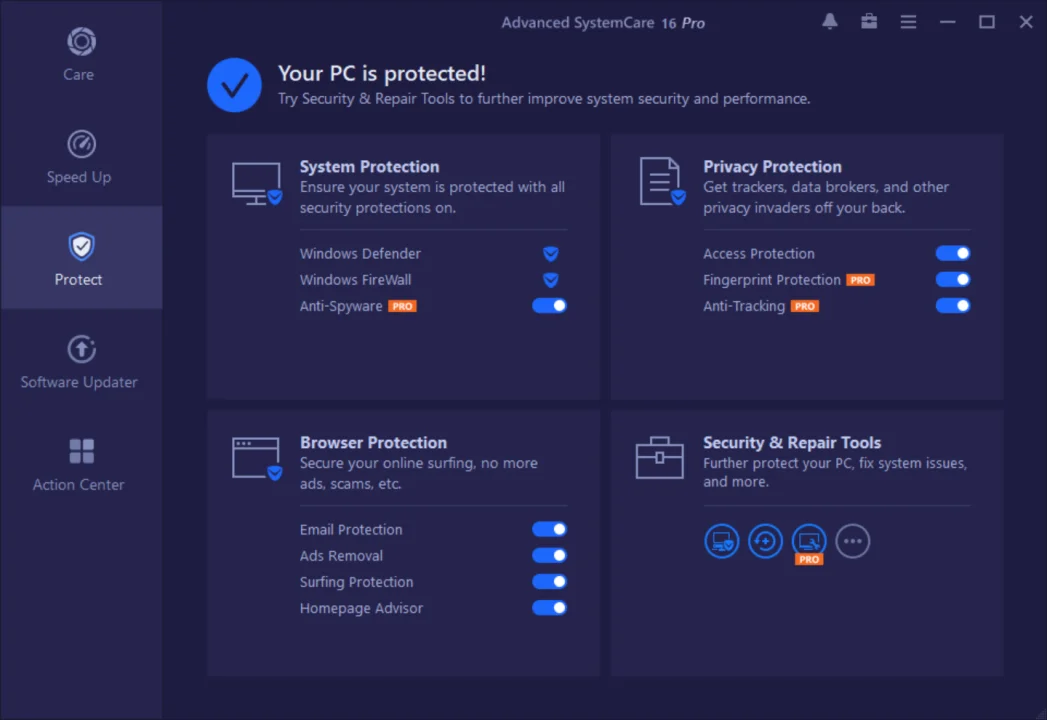Click the Care sidebar label

(78, 75)
